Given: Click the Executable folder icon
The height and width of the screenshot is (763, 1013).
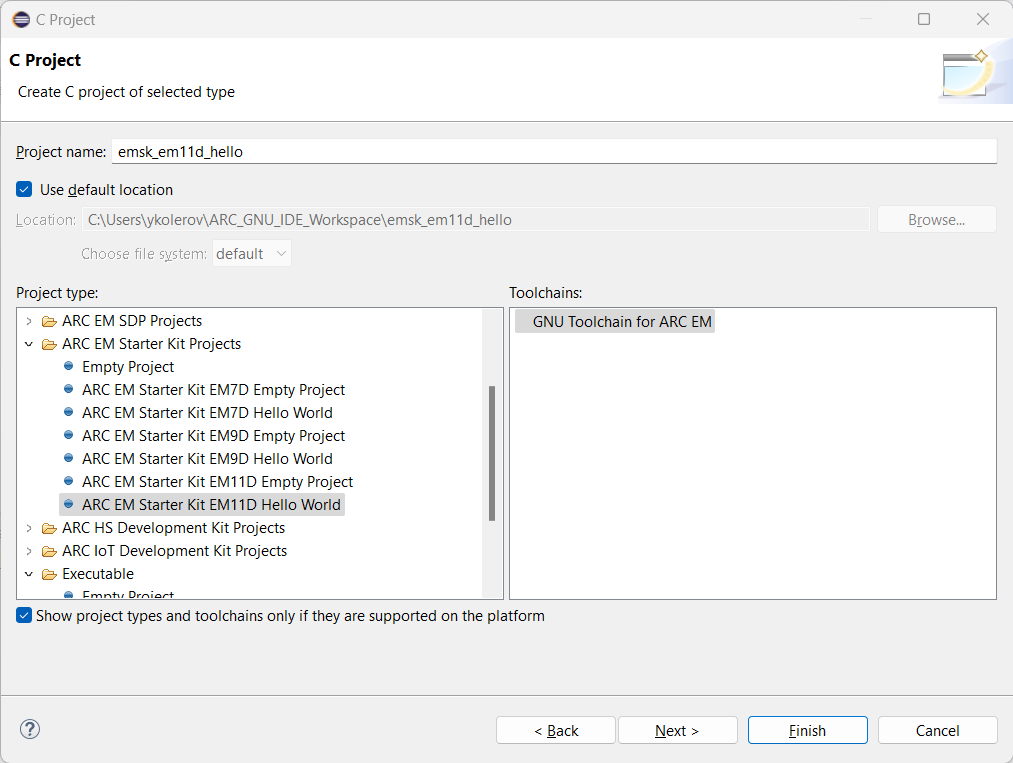Looking at the screenshot, I should [x=49, y=574].
